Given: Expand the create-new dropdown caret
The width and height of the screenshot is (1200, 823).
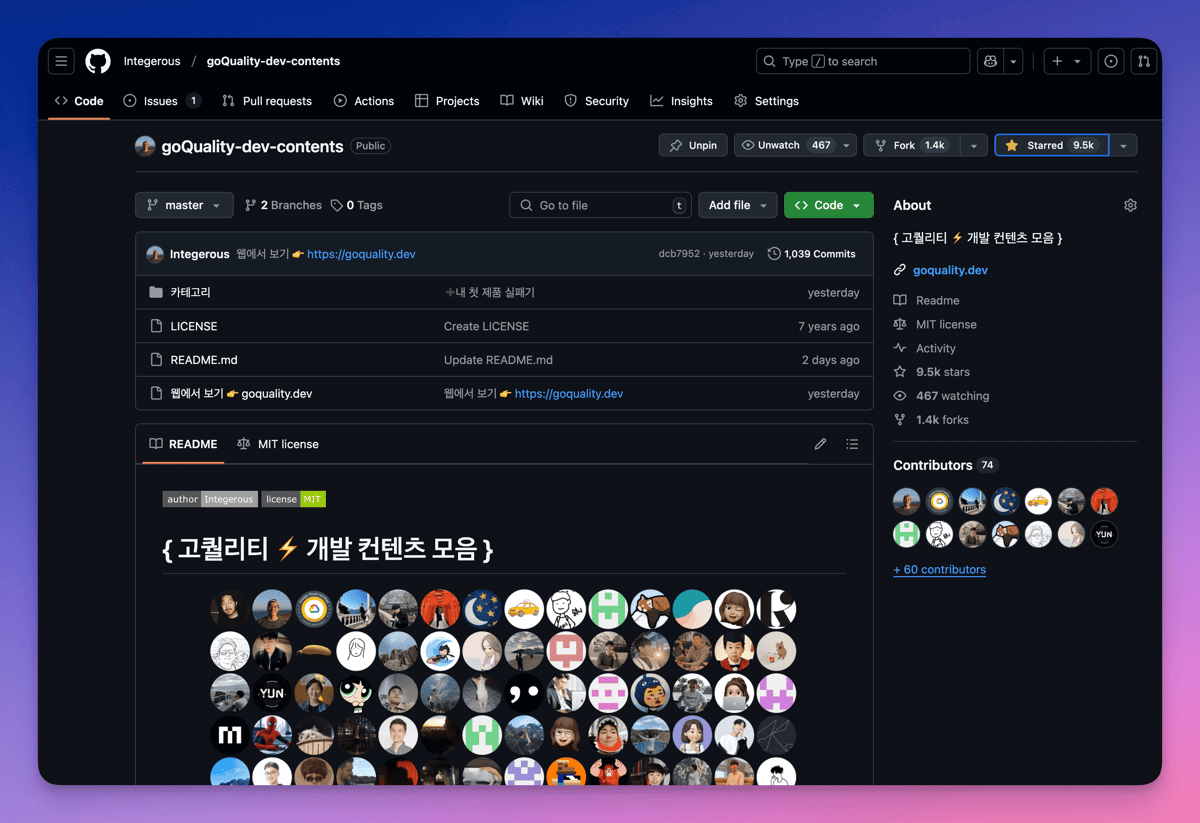Looking at the screenshot, I should (x=1077, y=61).
